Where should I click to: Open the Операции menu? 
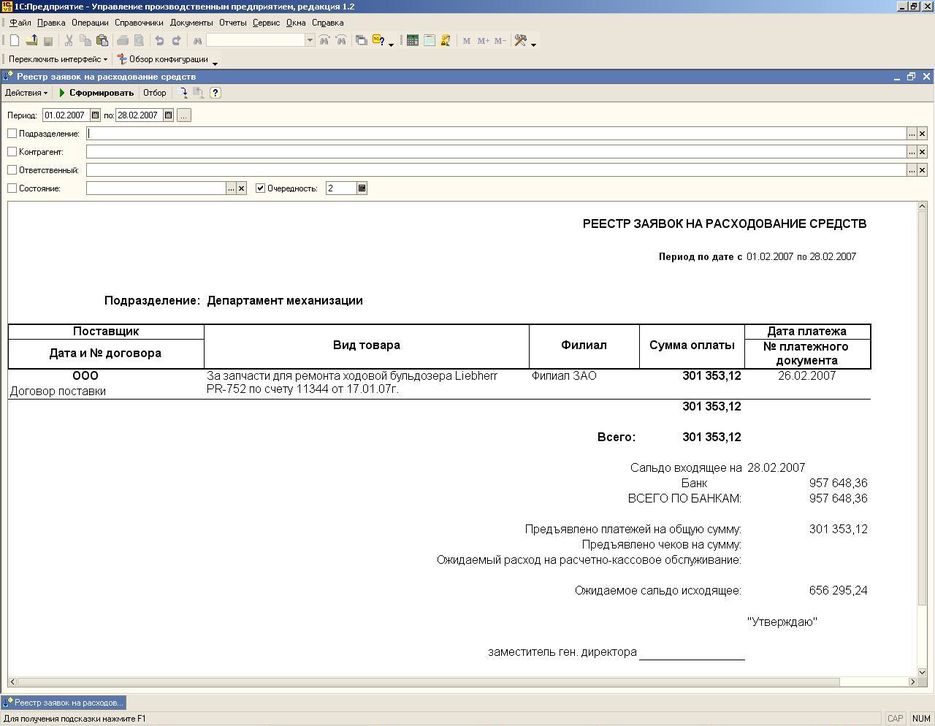[90, 23]
